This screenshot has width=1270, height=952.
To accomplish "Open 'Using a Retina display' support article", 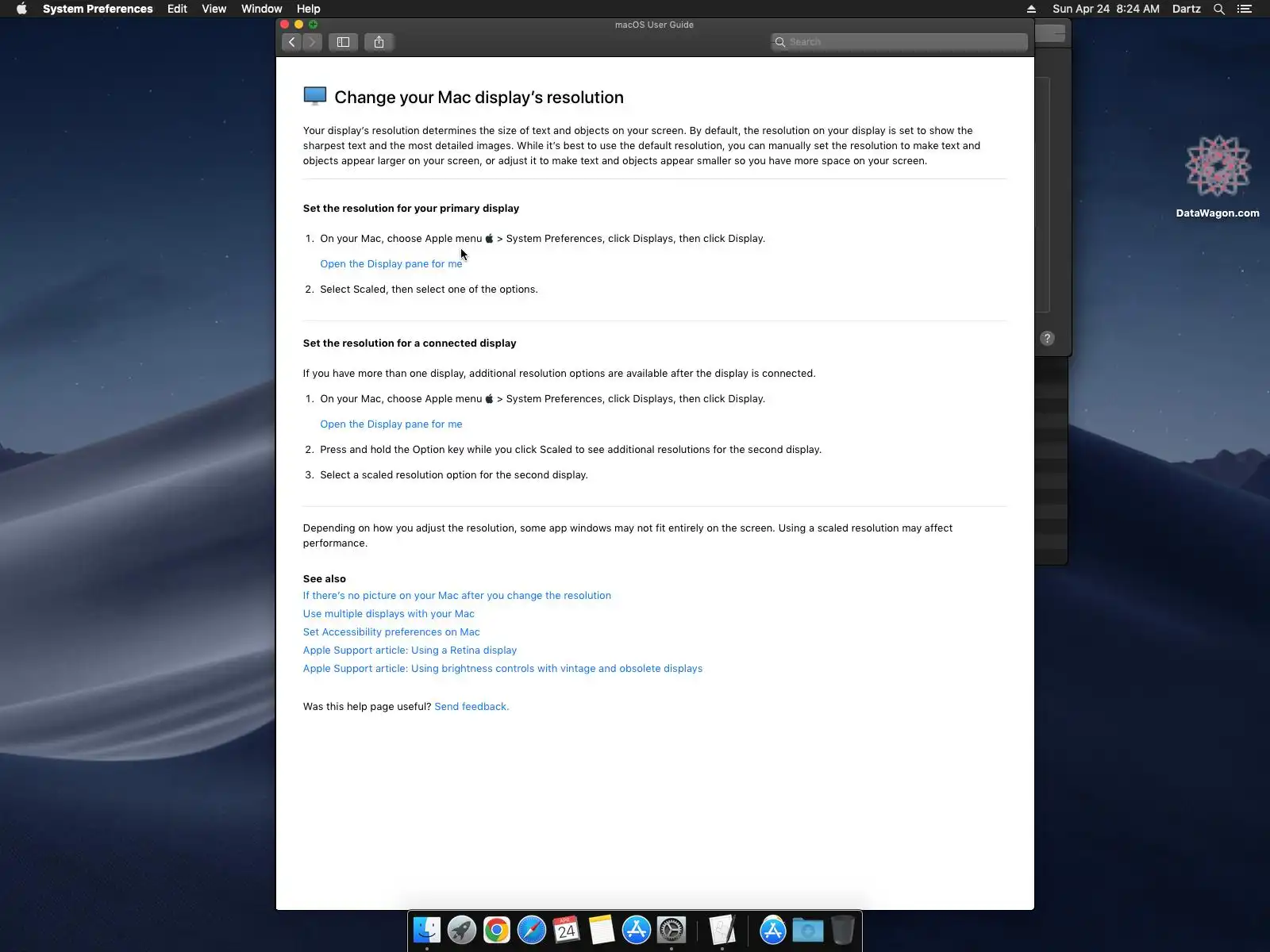I will [410, 651].
